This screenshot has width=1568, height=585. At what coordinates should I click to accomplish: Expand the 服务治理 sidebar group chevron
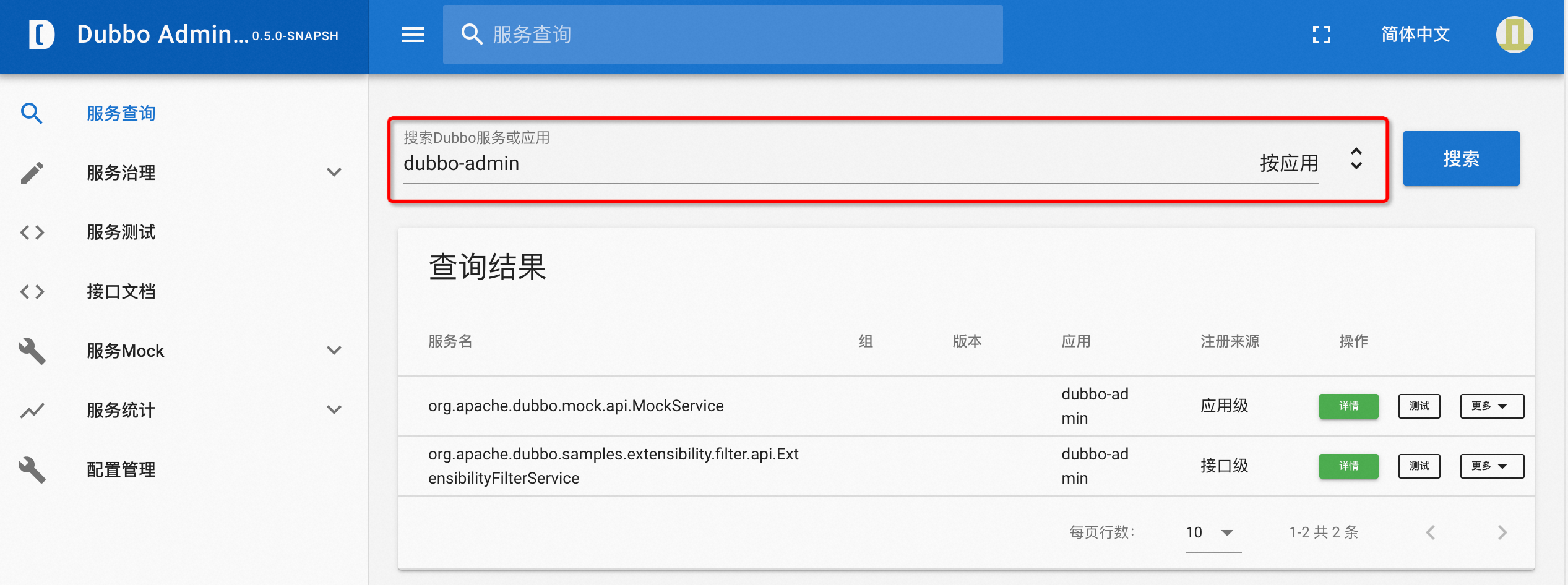pyautogui.click(x=334, y=173)
